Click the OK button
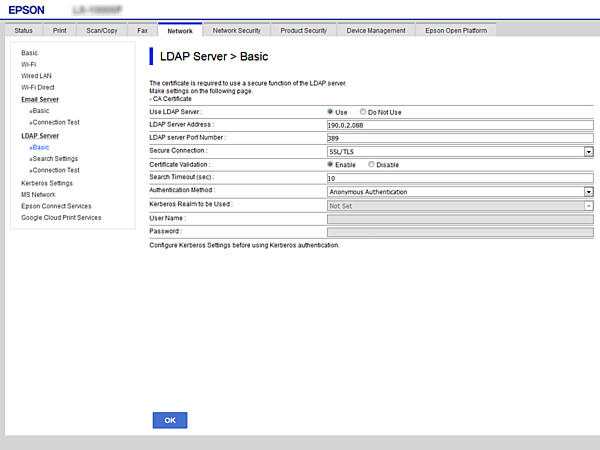Image resolution: width=600 pixels, height=450 pixels. 170,420
